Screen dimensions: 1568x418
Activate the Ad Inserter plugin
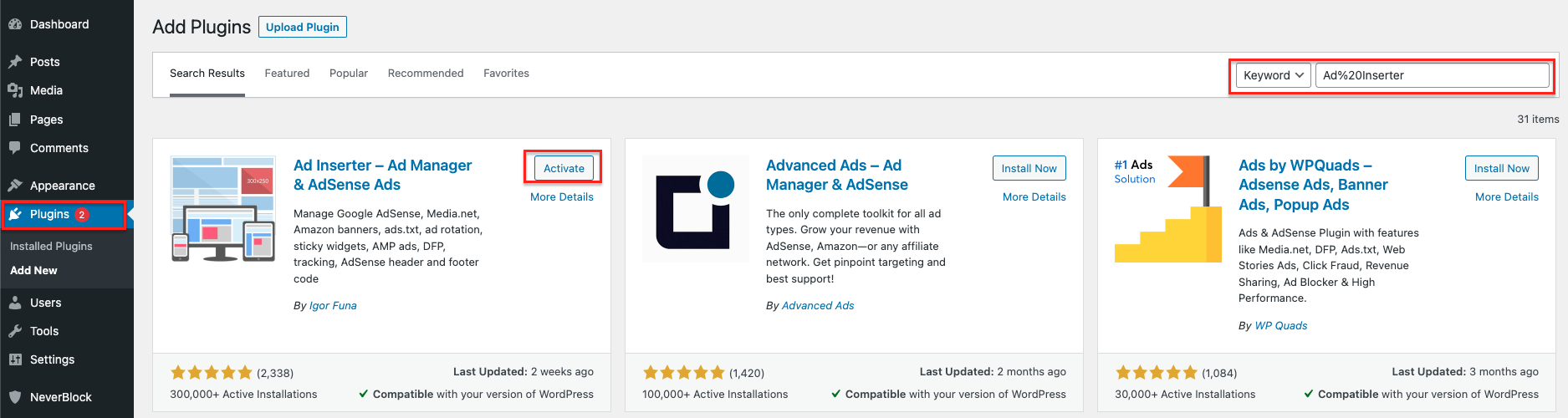(564, 168)
